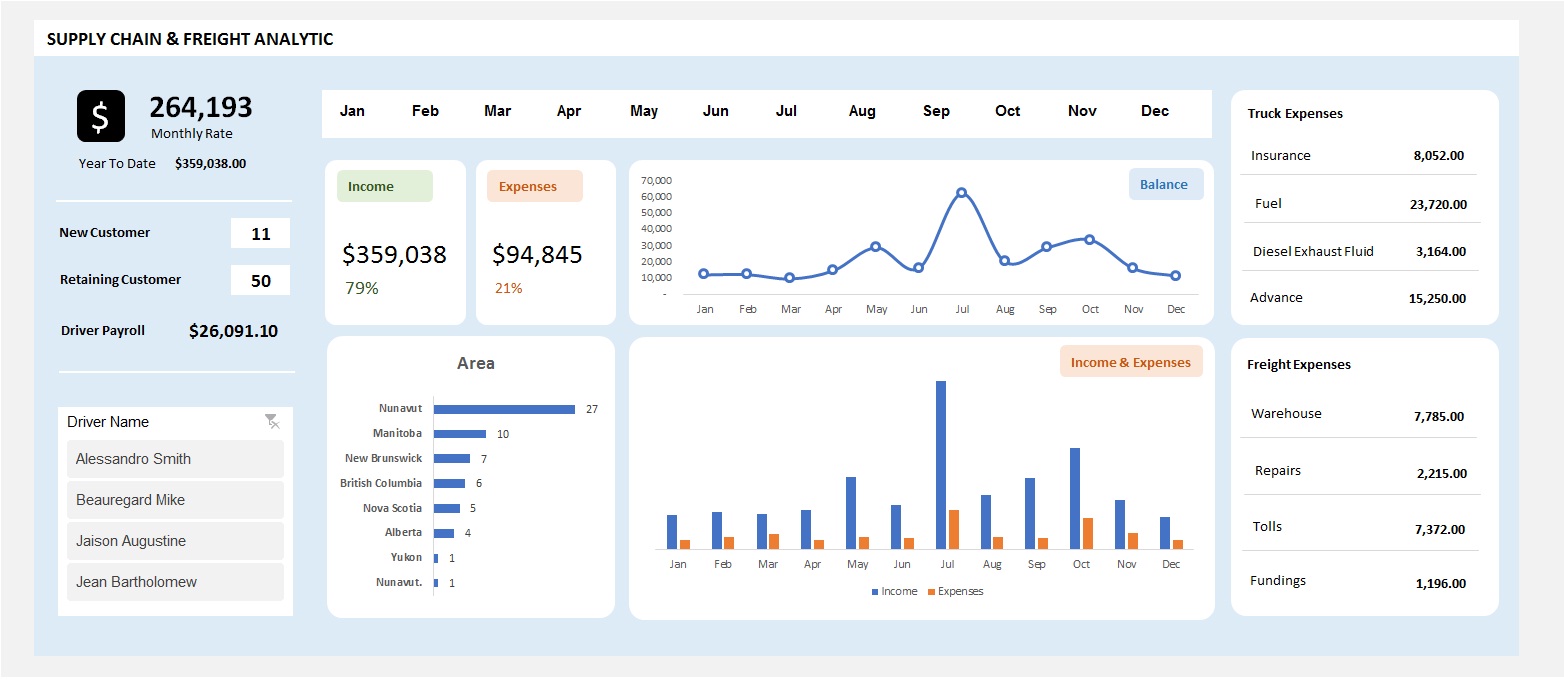Click the October income bar
The width and height of the screenshot is (1564, 682).
pos(1075,498)
